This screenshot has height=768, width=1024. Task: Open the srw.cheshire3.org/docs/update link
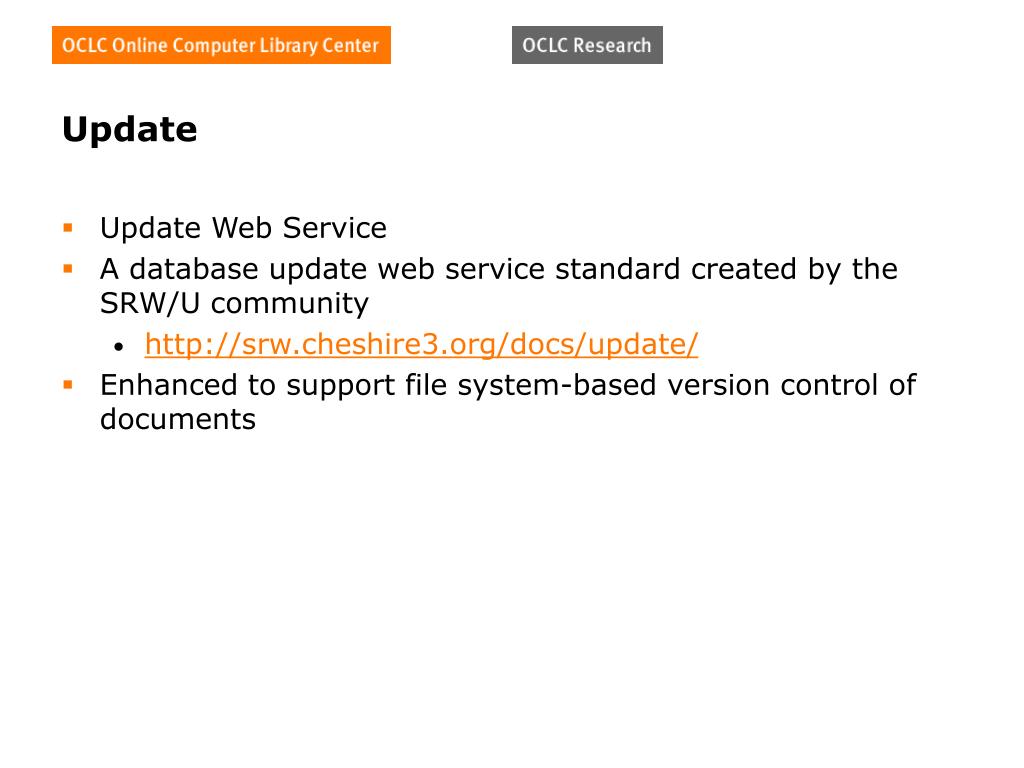[421, 344]
